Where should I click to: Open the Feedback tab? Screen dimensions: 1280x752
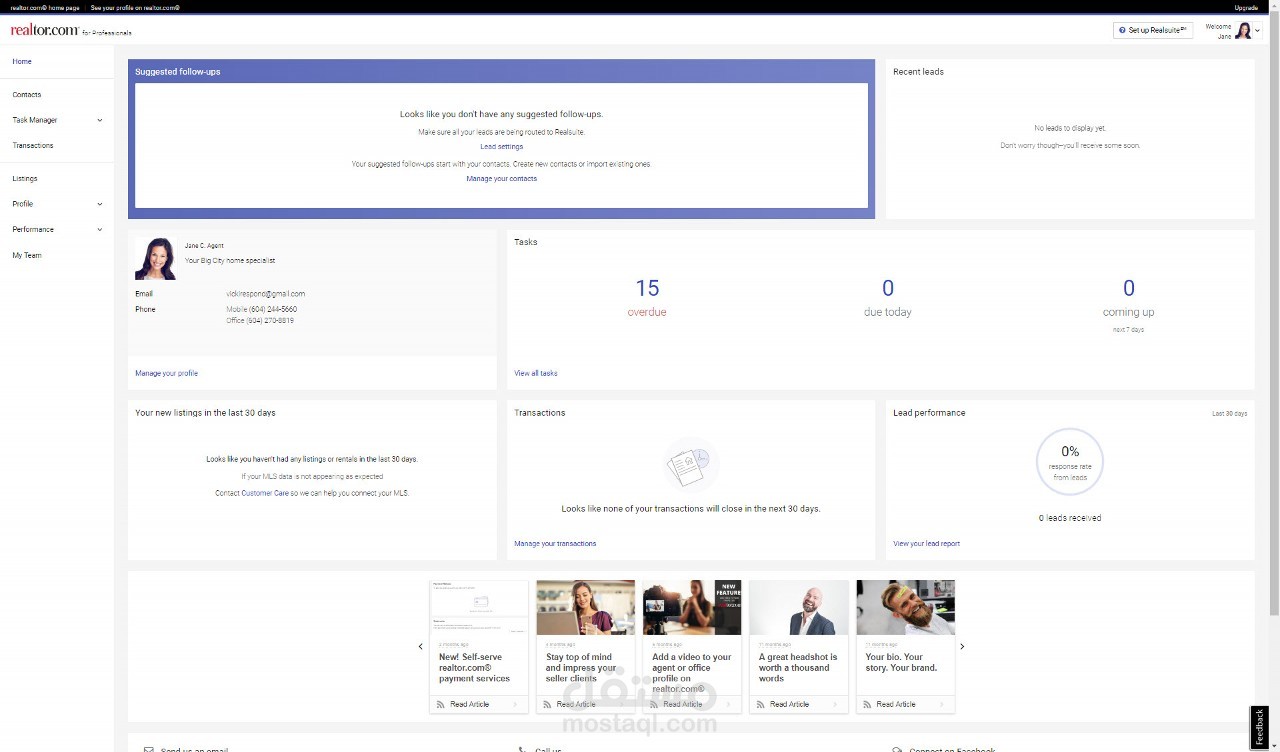coord(1260,727)
